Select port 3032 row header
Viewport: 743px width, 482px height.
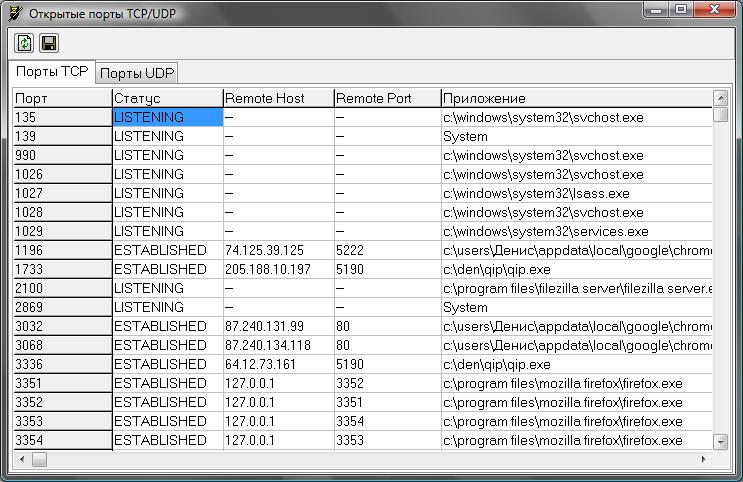(63, 326)
